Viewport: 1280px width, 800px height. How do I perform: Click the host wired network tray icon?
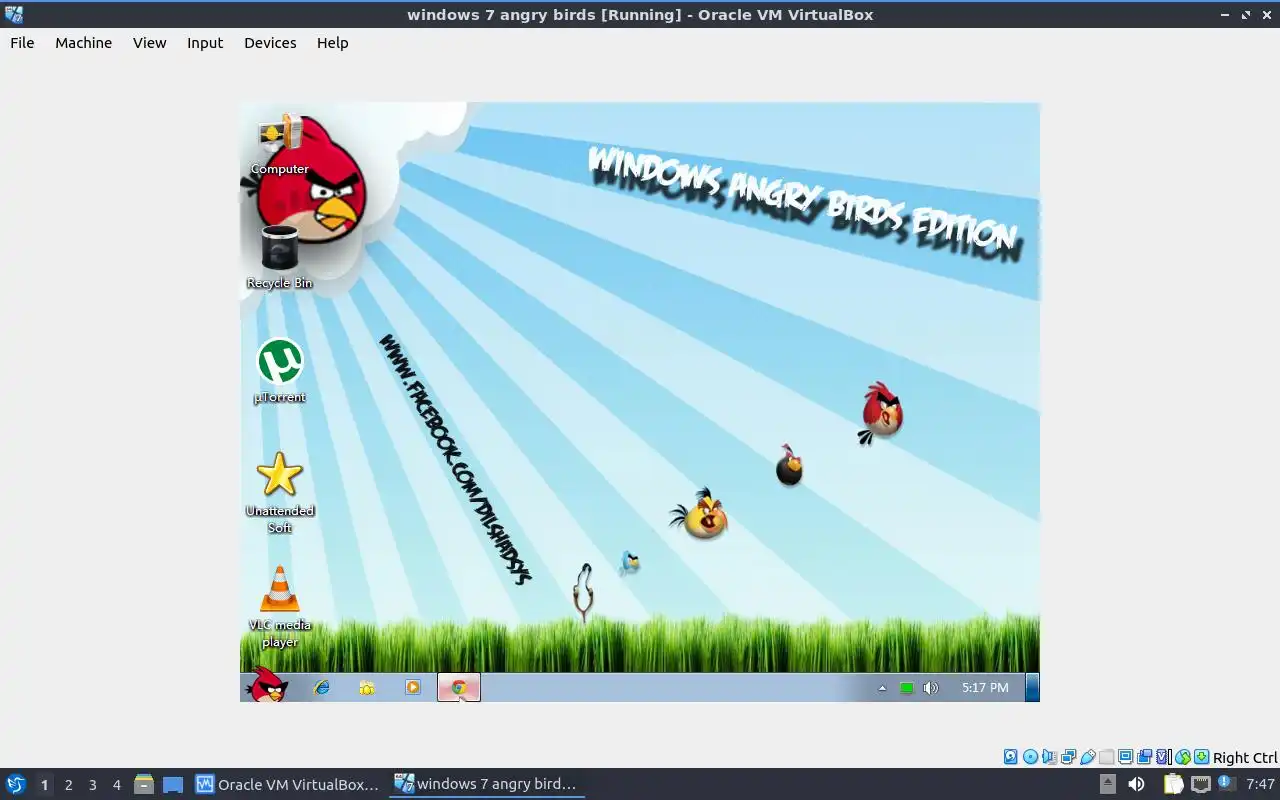tap(1201, 784)
